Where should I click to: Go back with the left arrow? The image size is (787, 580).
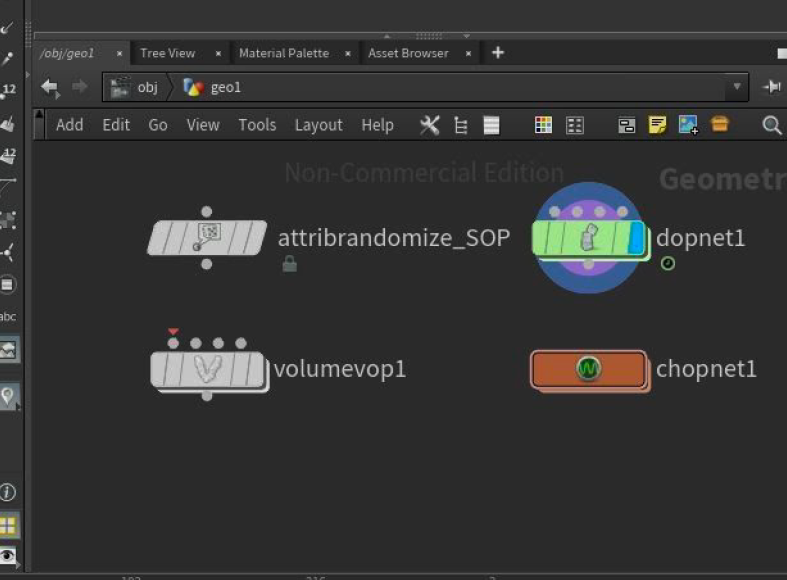(x=50, y=87)
